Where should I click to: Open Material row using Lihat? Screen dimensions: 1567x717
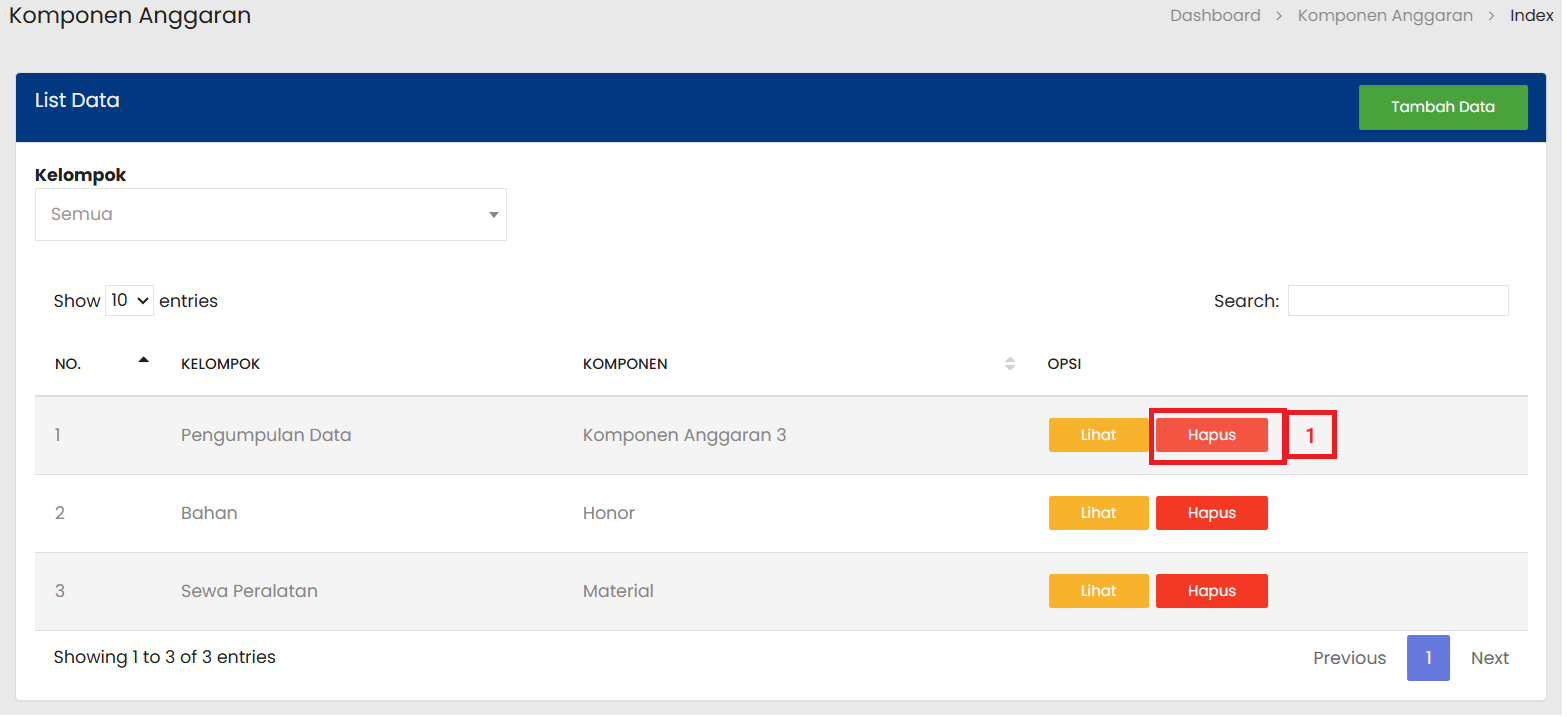click(1098, 591)
